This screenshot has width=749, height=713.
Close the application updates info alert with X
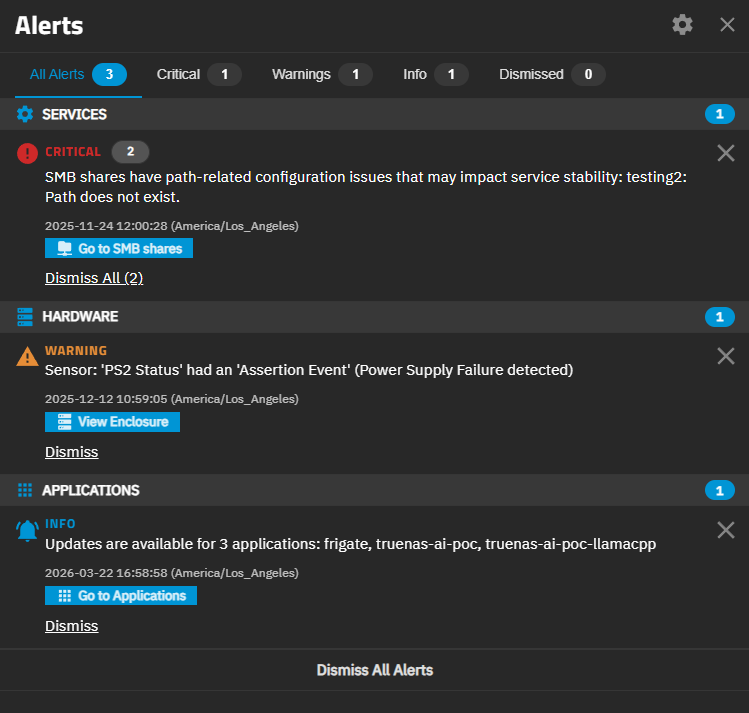point(726,530)
